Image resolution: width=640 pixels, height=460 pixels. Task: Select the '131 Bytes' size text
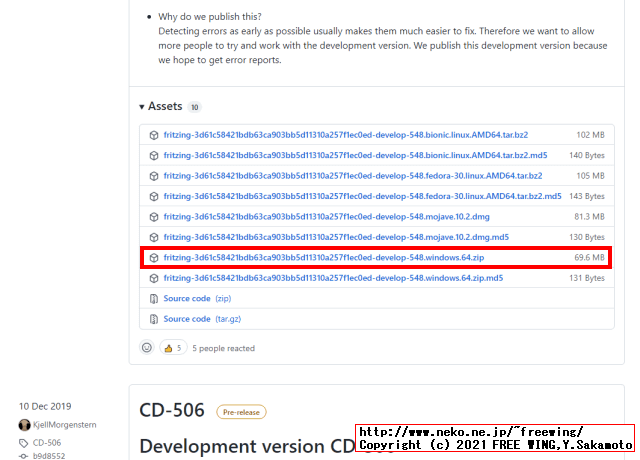[587, 278]
